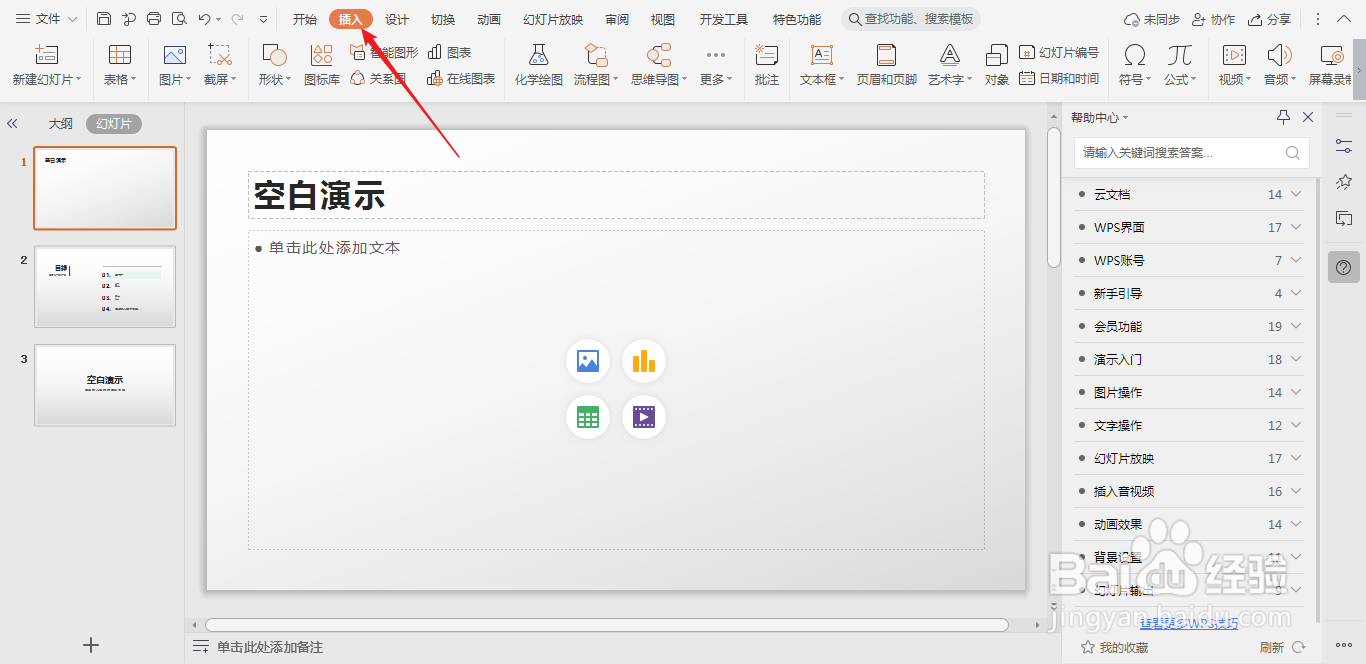Open the Icon Library (图标库)

point(321,64)
